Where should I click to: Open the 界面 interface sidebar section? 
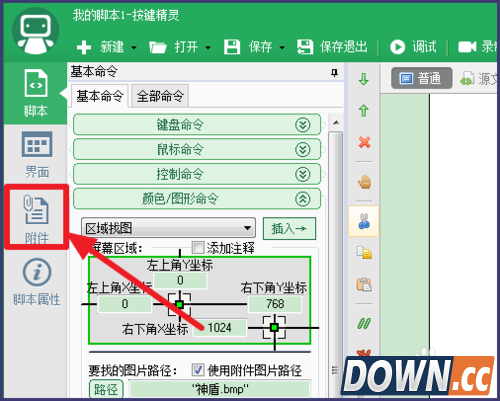tap(37, 155)
